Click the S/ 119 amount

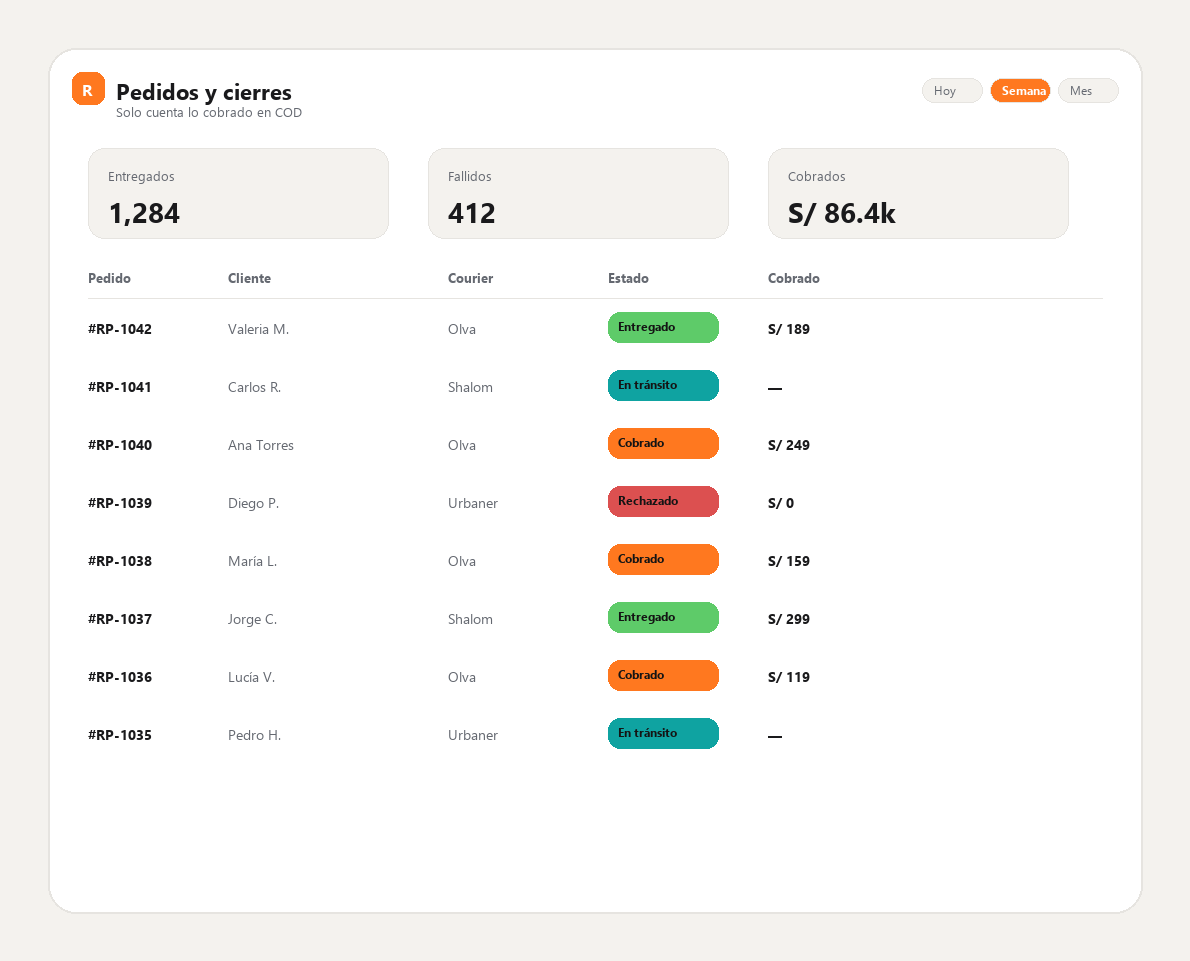click(789, 677)
